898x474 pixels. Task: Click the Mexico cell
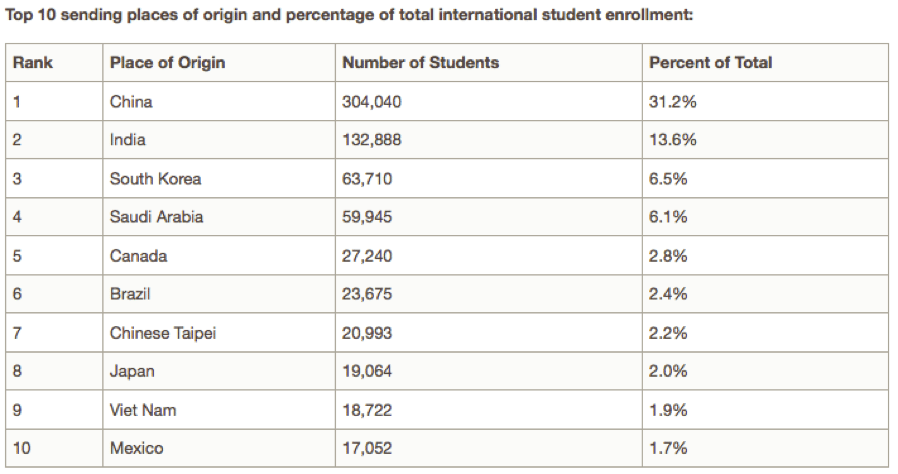[136, 448]
